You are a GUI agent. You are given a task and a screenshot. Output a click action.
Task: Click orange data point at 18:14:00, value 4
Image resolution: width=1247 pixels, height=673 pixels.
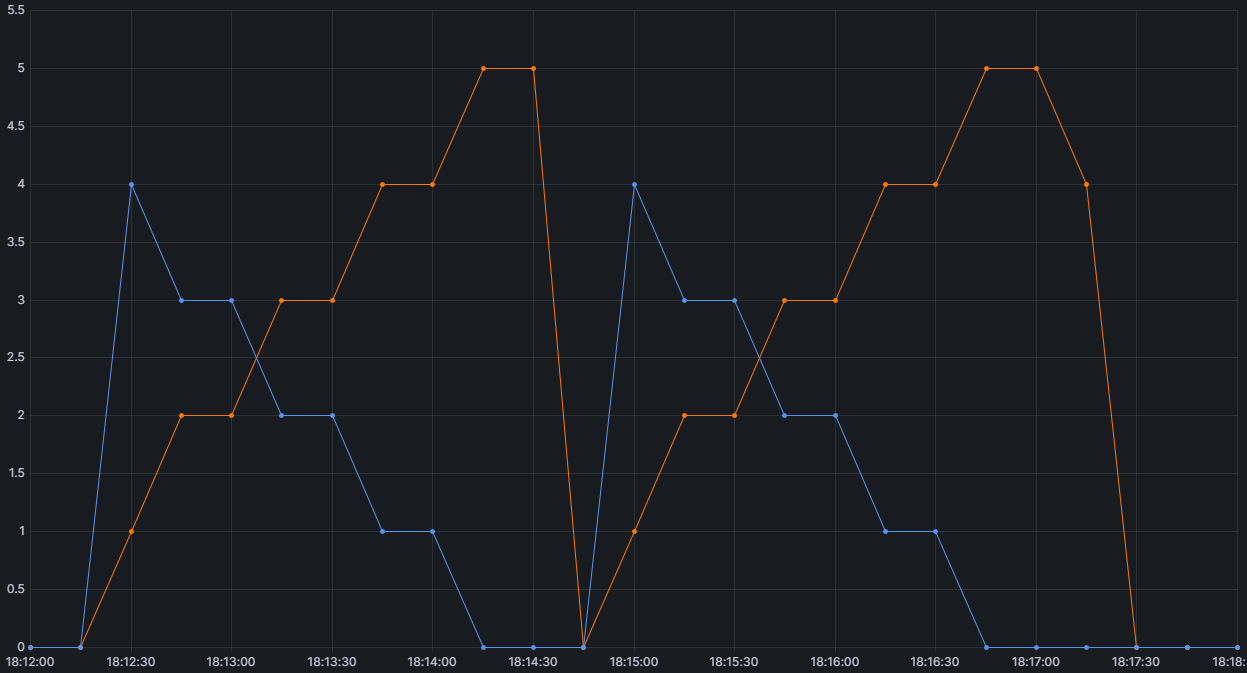432,184
